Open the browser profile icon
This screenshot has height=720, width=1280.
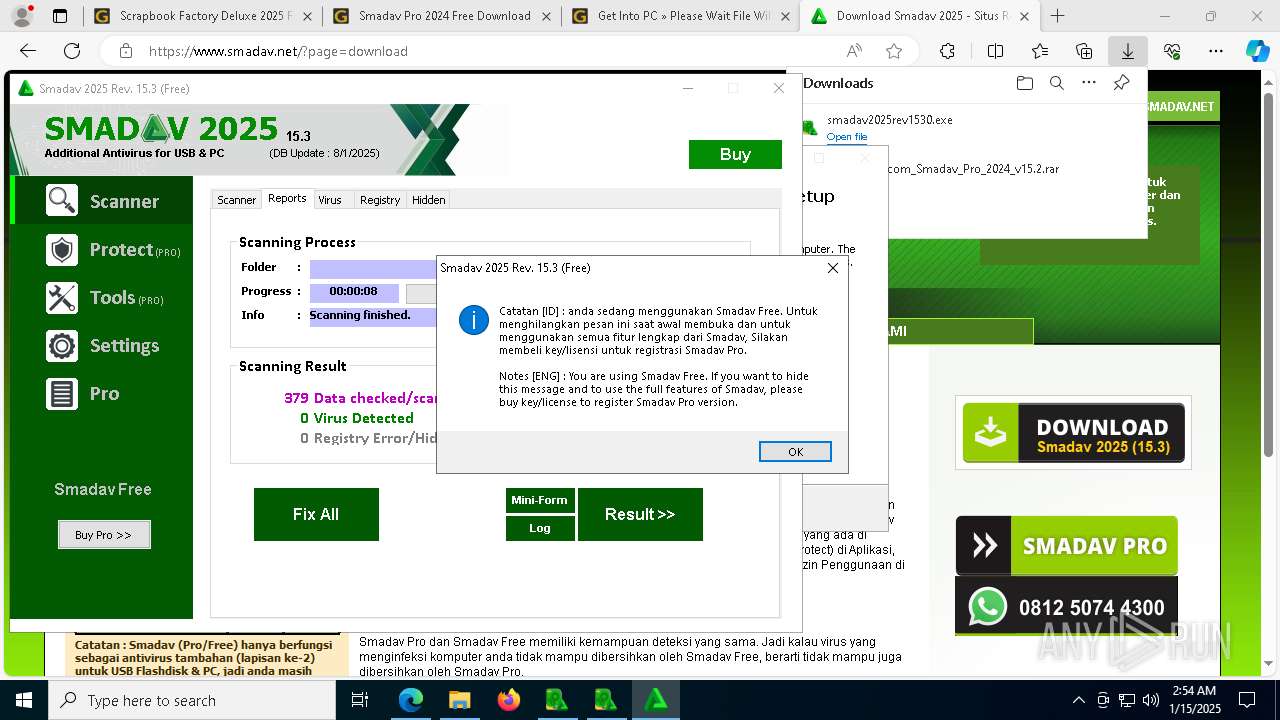point(21,16)
